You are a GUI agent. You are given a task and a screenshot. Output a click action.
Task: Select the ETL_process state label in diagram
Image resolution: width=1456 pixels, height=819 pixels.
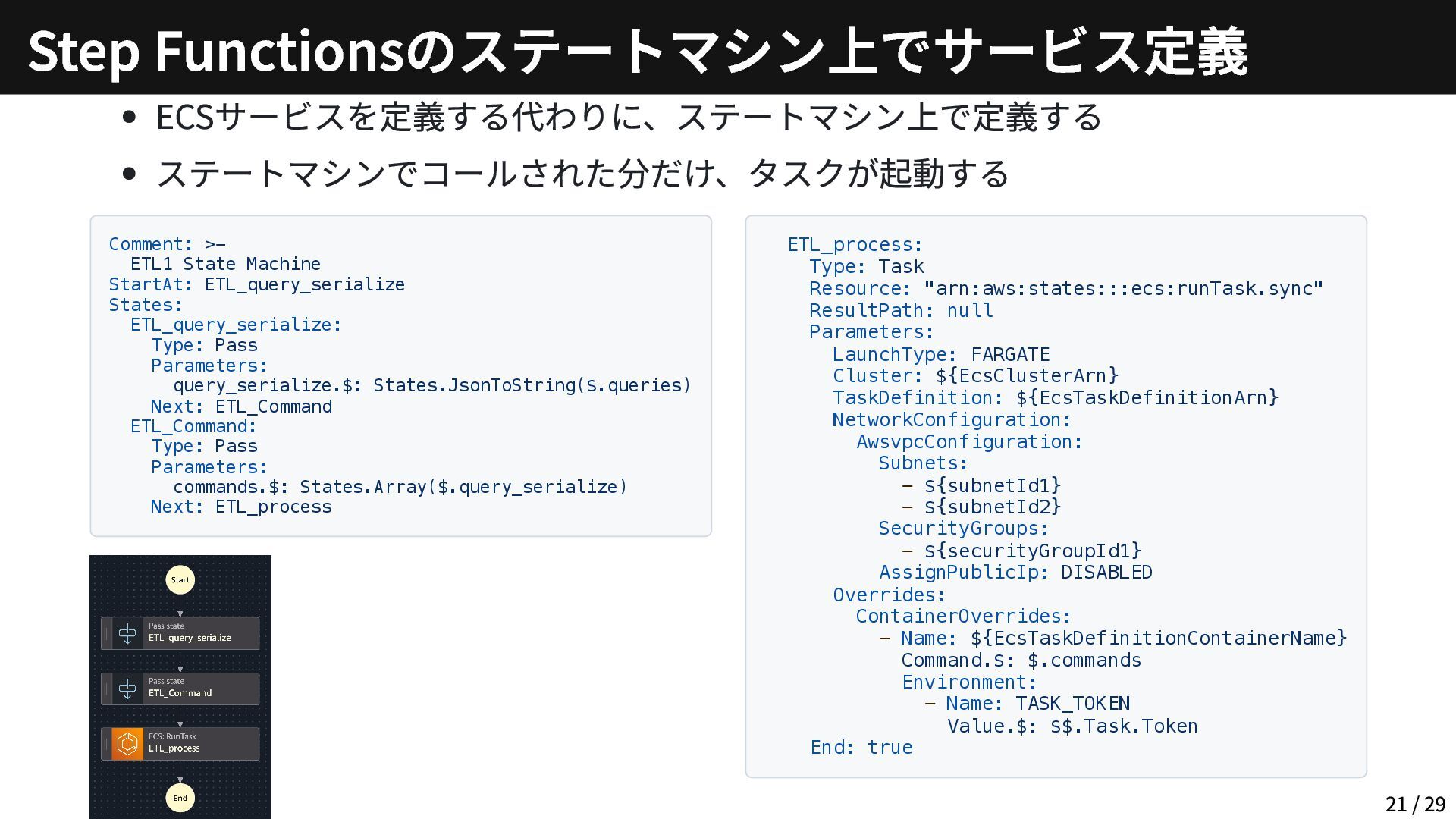click(x=174, y=748)
